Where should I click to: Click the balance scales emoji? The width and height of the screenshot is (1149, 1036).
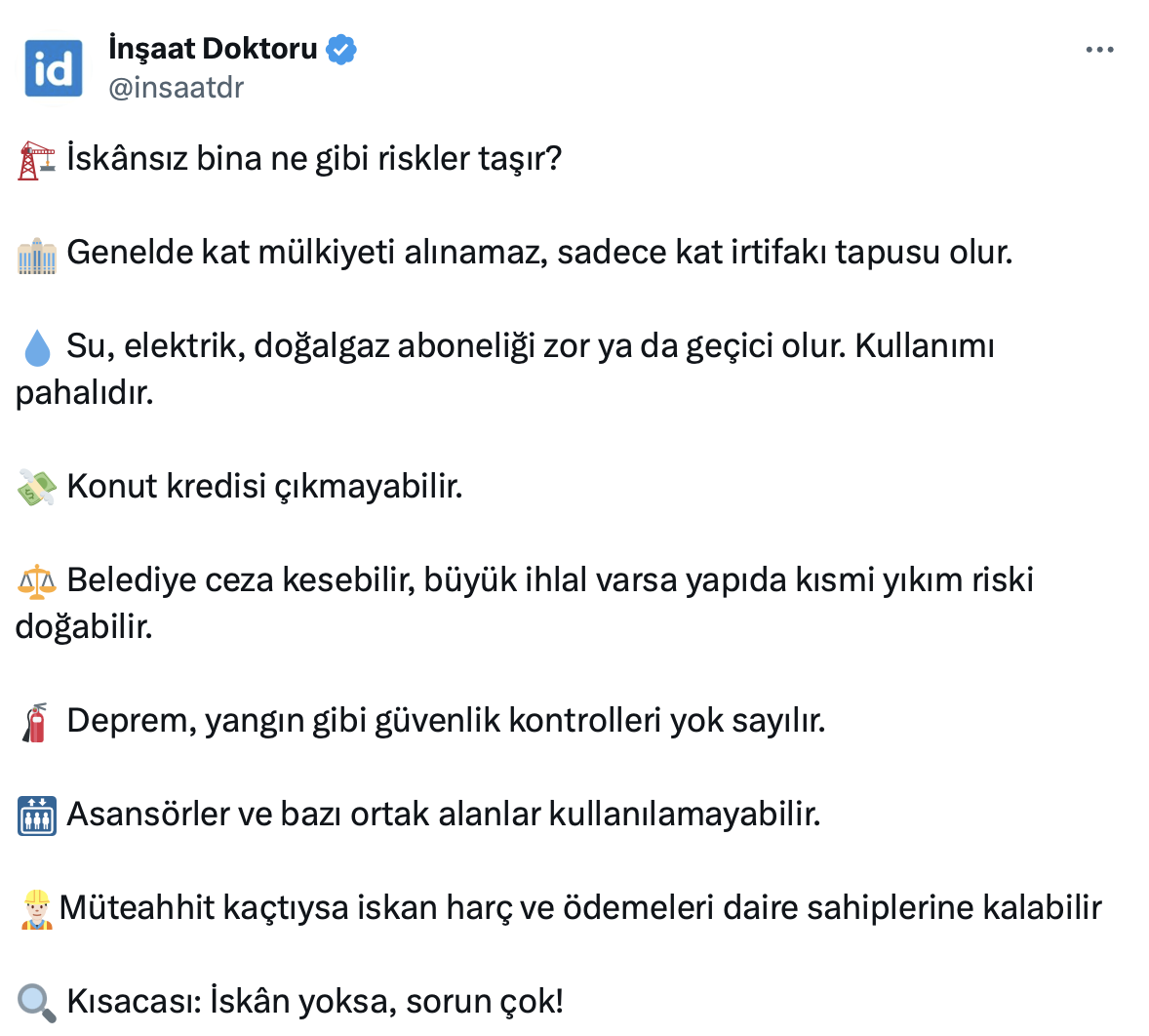tap(37, 581)
